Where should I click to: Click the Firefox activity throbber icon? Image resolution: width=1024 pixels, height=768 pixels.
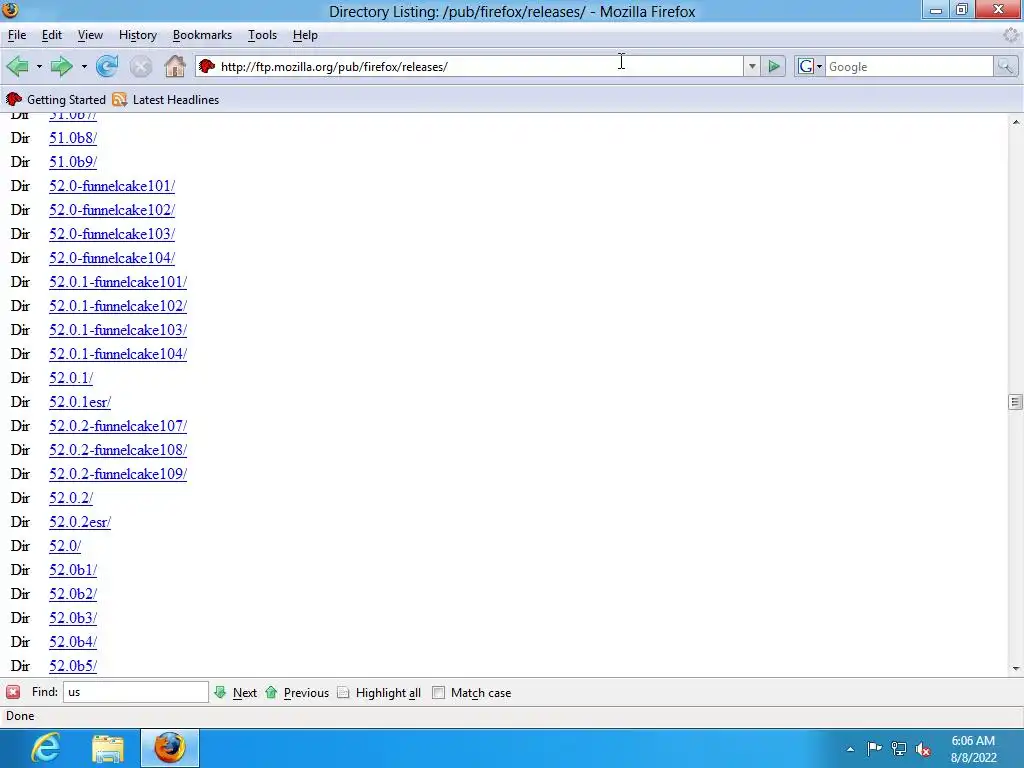(1012, 35)
